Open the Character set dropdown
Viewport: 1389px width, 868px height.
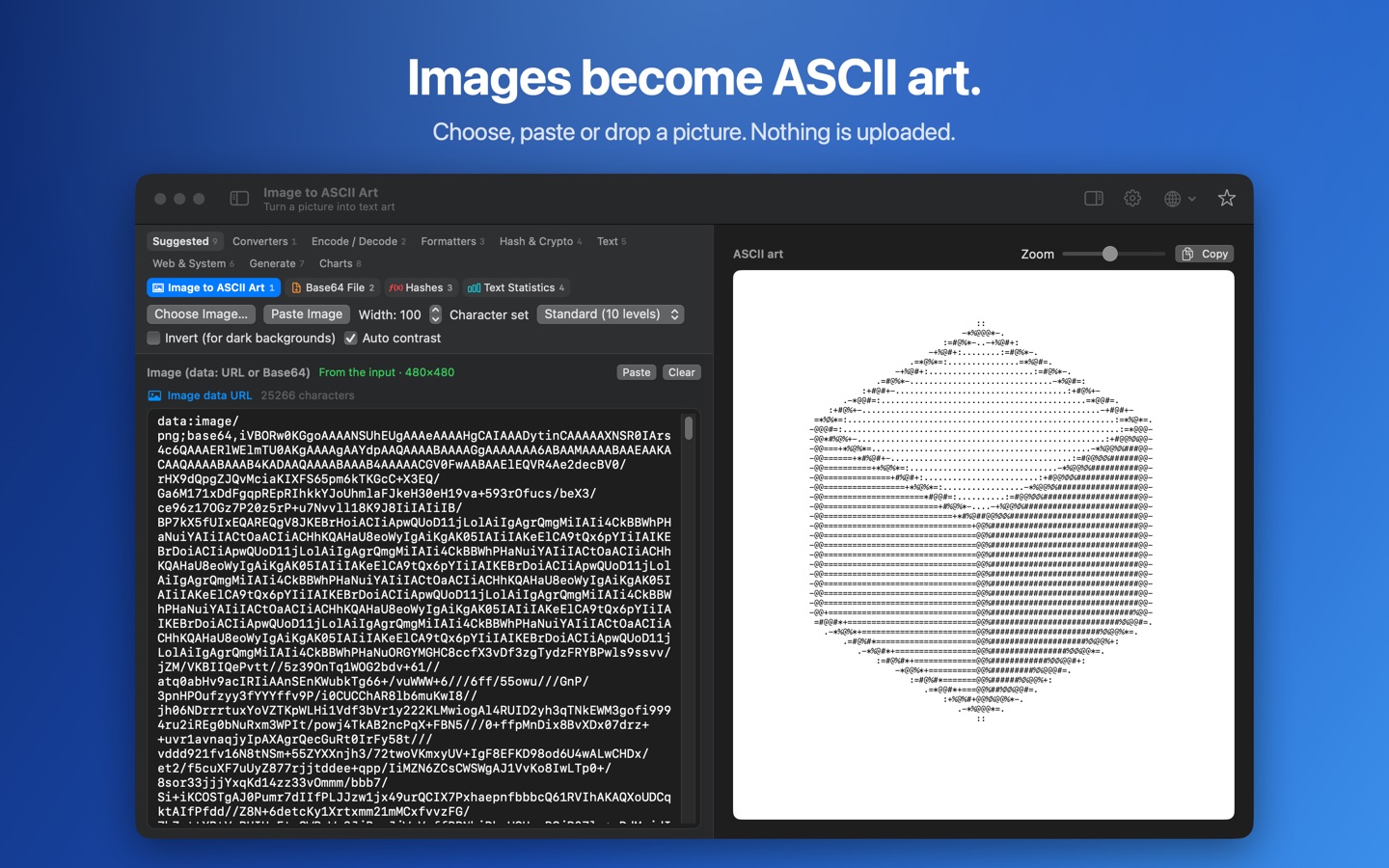click(x=611, y=314)
